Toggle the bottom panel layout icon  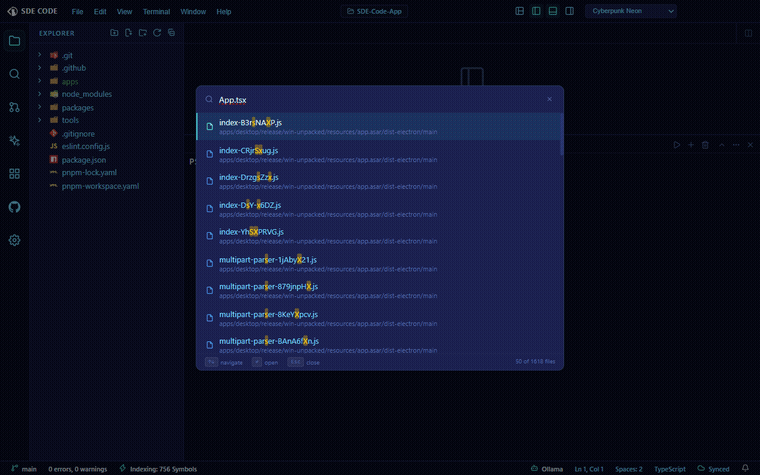click(553, 11)
